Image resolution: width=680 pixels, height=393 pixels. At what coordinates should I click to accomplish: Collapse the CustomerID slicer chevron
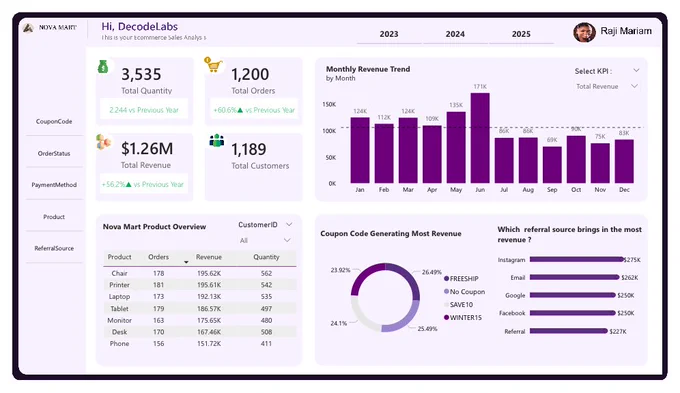coord(289,224)
